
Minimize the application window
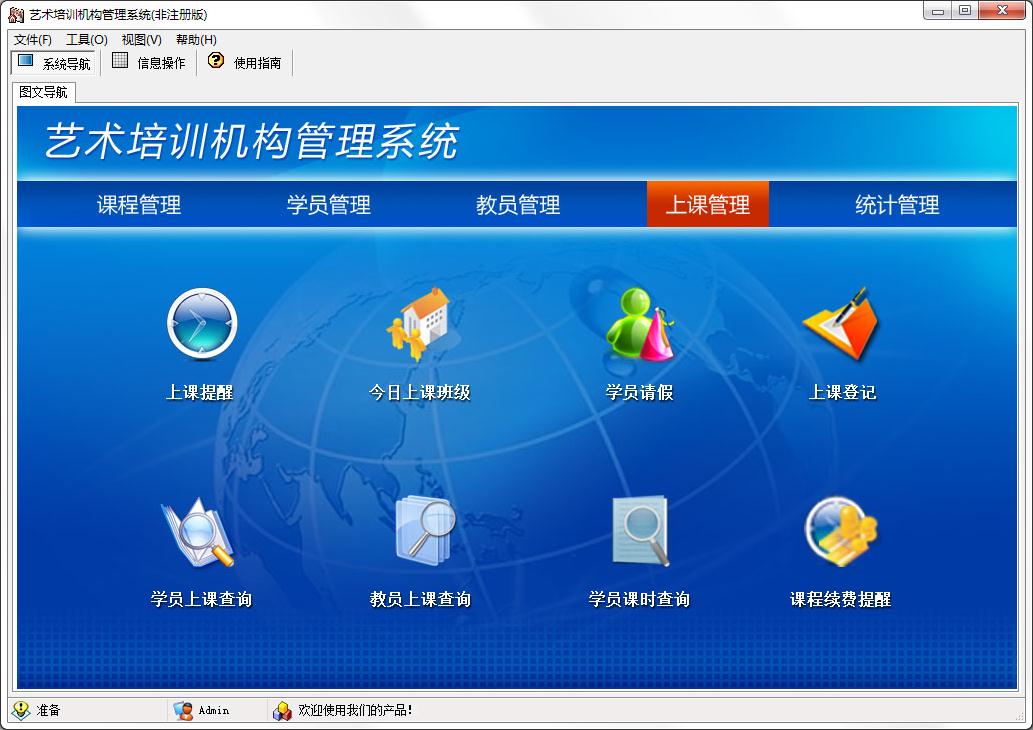tap(938, 11)
